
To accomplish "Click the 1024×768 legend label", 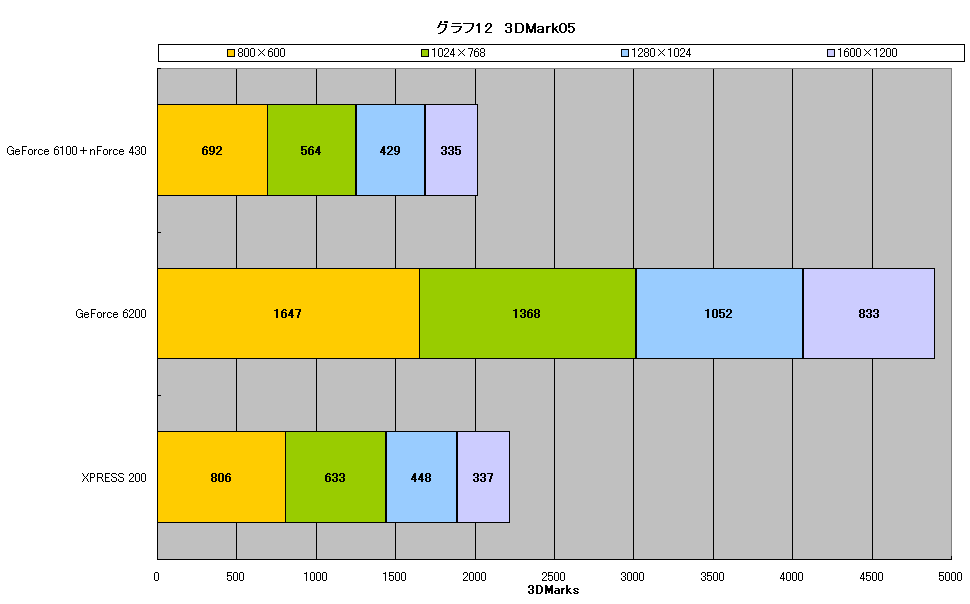I will (458, 53).
